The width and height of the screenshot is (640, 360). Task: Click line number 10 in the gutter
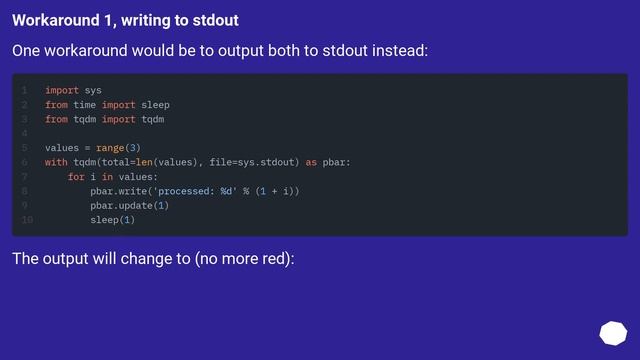[27, 220]
